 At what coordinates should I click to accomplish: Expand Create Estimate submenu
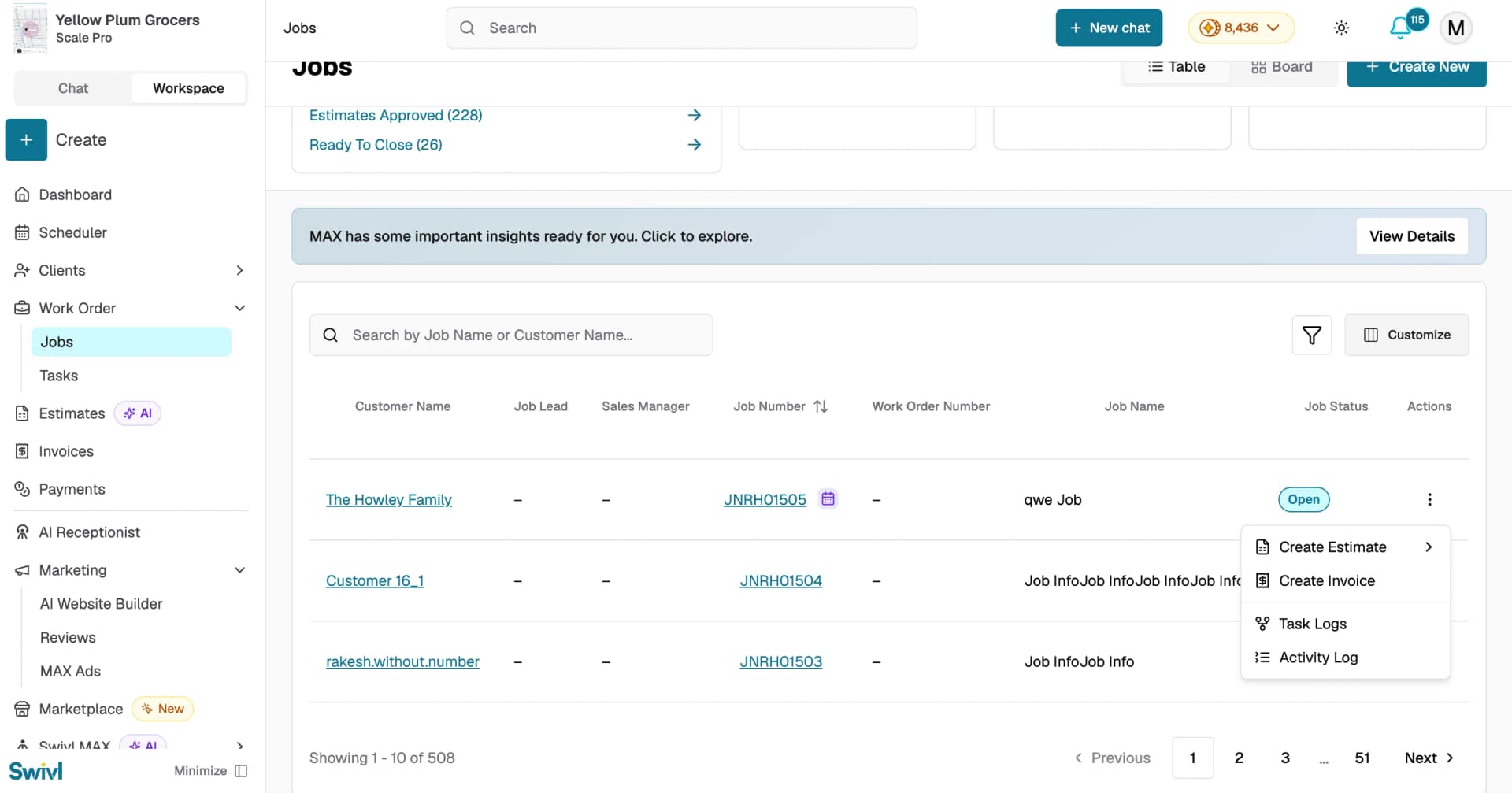click(x=1345, y=547)
